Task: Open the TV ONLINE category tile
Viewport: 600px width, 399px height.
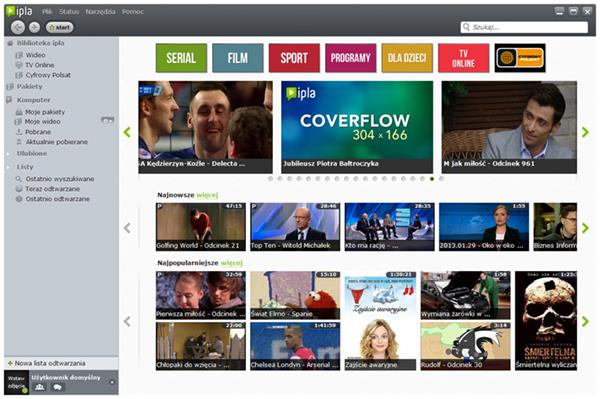Action: pyautogui.click(x=463, y=58)
